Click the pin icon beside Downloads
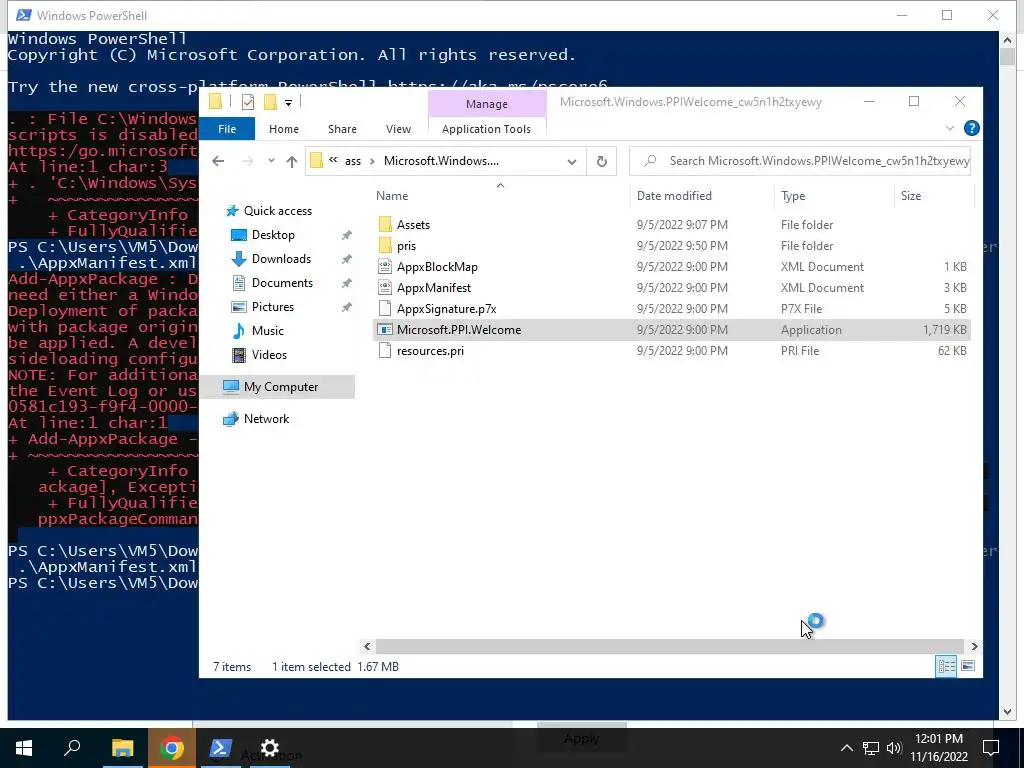Viewport: 1024px width, 768px height. pyautogui.click(x=346, y=259)
